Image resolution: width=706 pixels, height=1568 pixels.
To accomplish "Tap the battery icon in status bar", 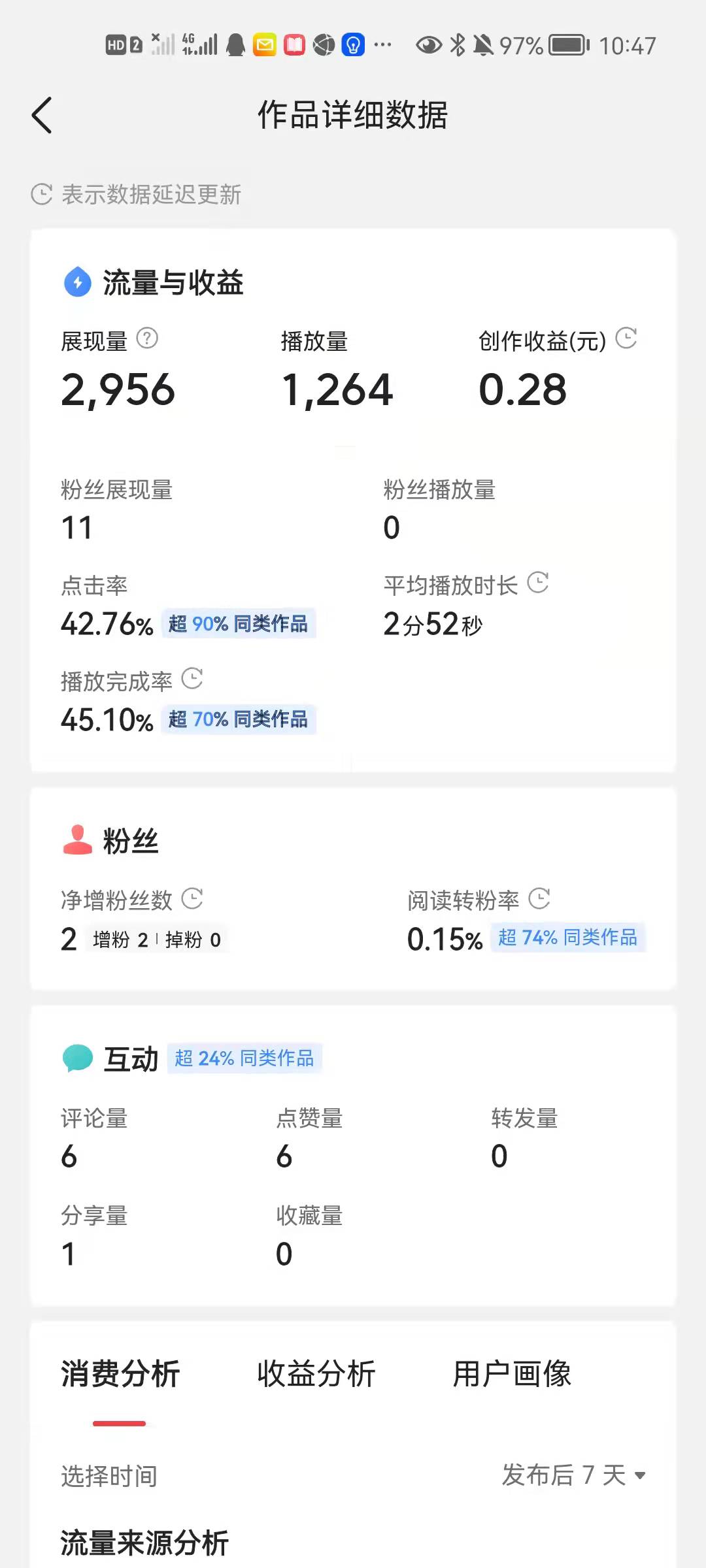I will (x=569, y=45).
